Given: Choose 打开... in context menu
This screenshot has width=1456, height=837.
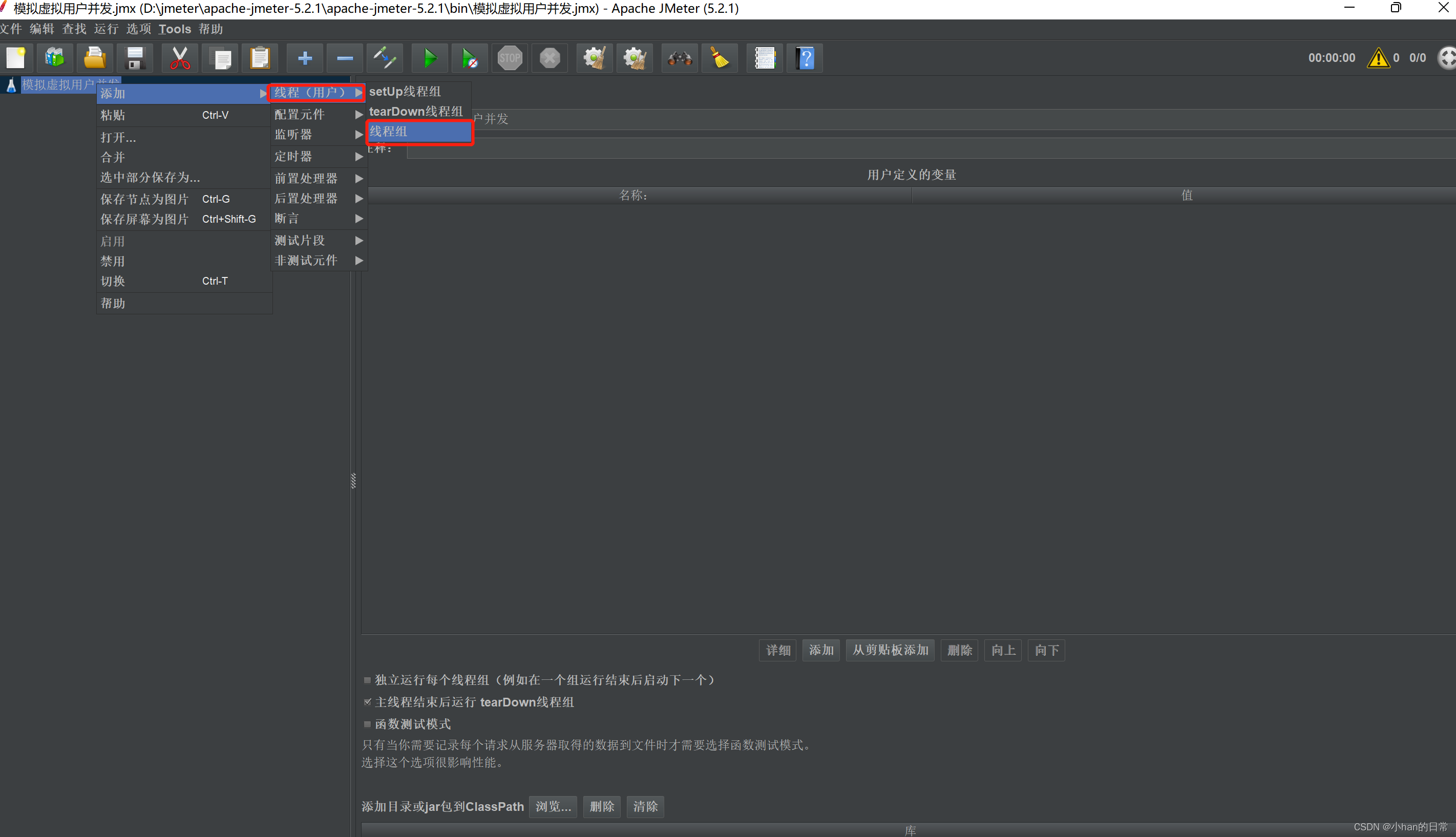Looking at the screenshot, I should click(183, 137).
